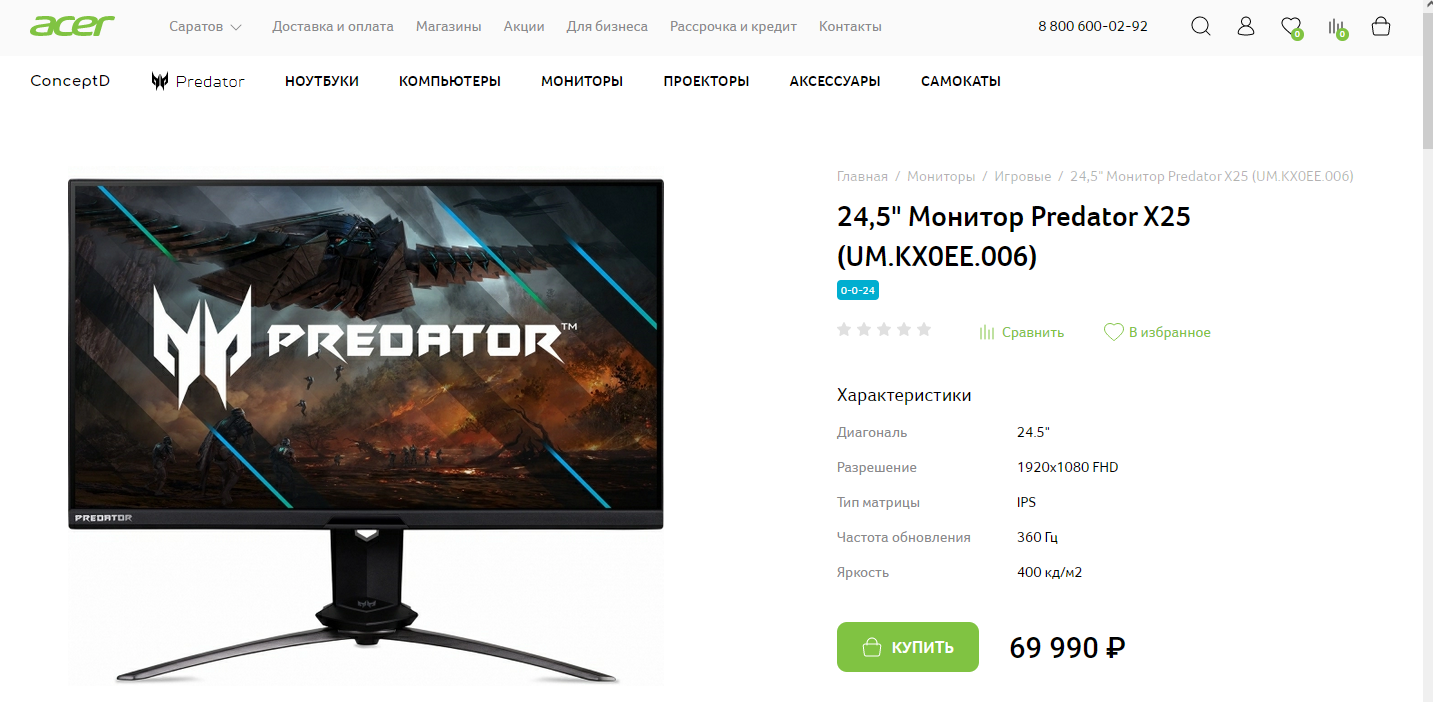This screenshot has width=1433, height=702.
Task: Open the search magnifier icon
Action: coord(1200,26)
